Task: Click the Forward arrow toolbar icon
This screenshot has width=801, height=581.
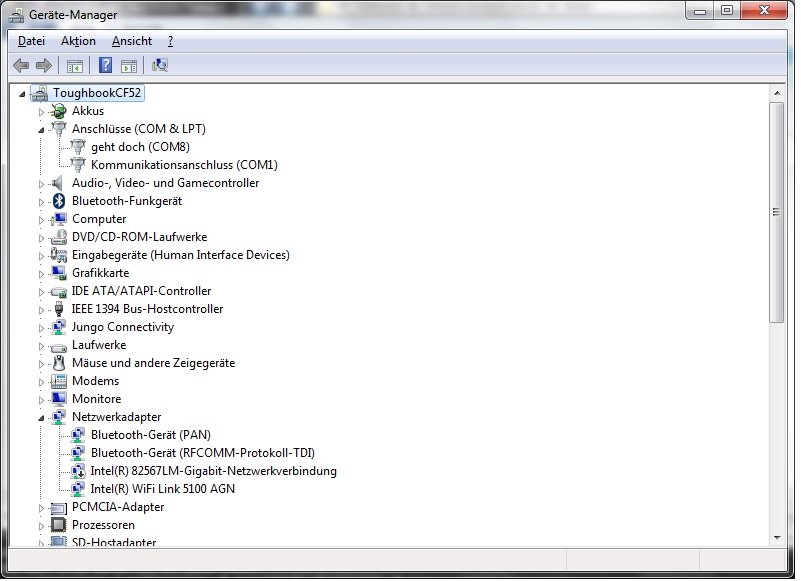Action: click(44, 65)
